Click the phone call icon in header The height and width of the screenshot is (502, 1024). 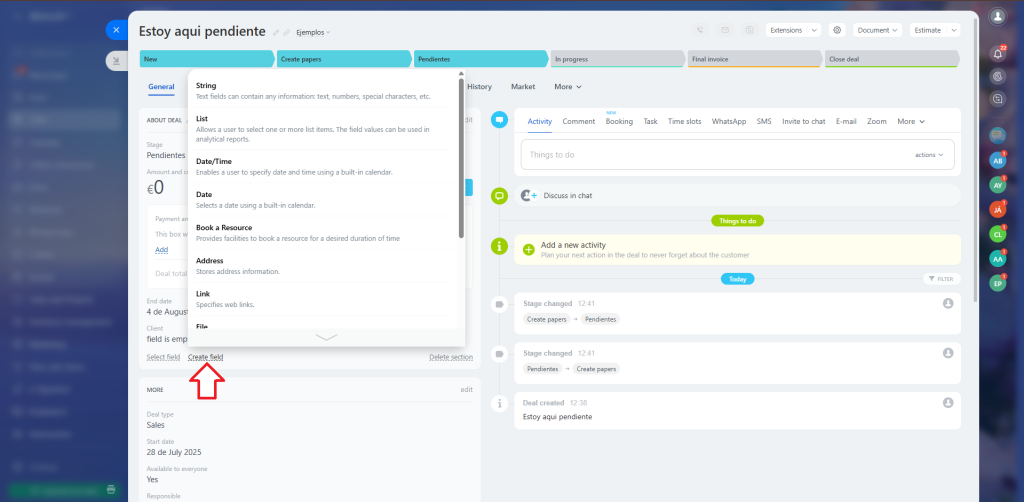click(698, 30)
